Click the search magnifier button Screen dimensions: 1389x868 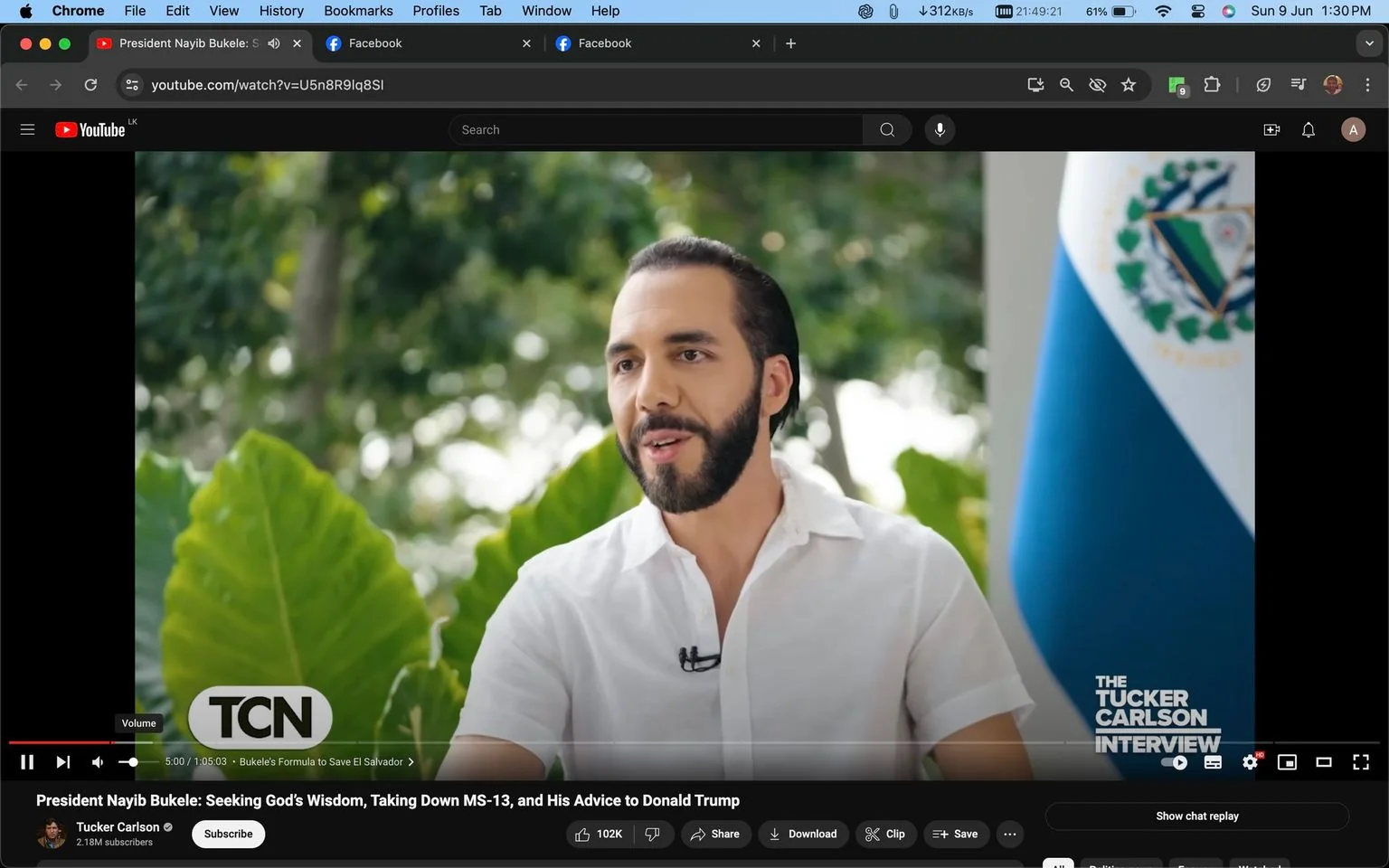click(887, 129)
